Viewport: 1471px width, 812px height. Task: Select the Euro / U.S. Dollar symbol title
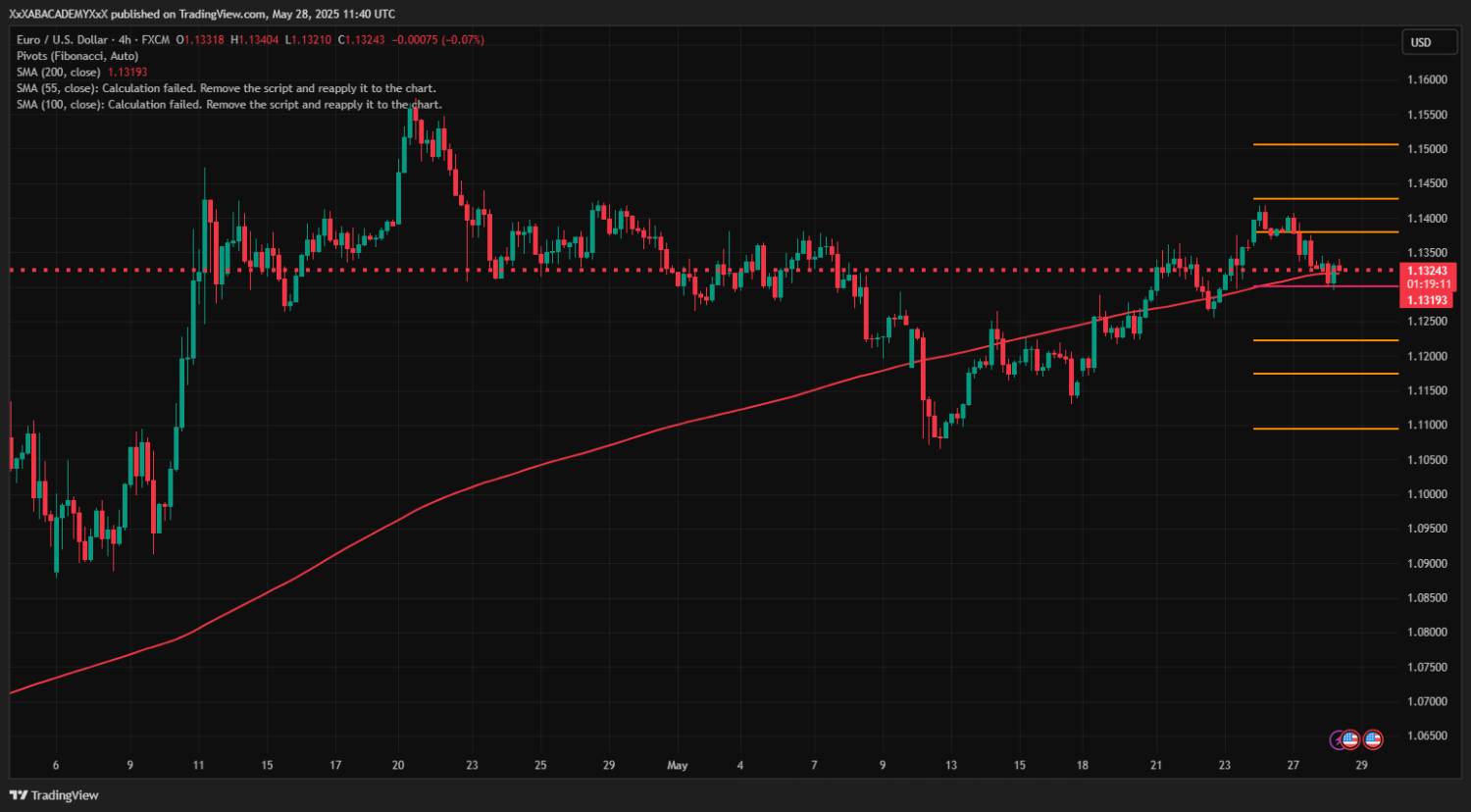coord(62,40)
